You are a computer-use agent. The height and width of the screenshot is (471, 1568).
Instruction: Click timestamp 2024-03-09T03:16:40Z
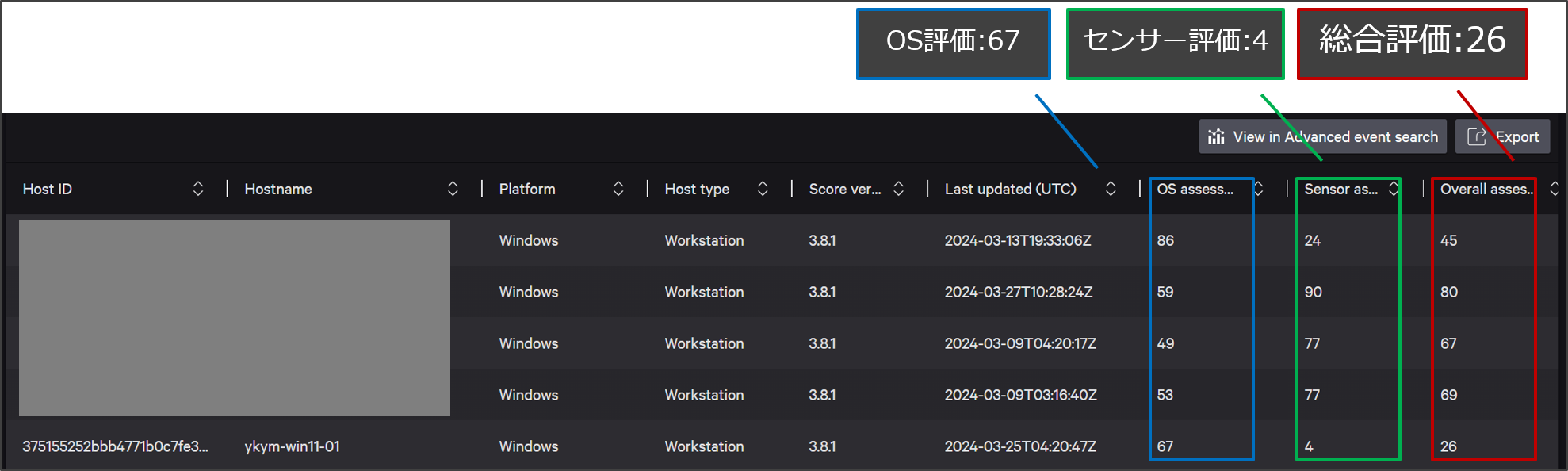(x=1021, y=395)
